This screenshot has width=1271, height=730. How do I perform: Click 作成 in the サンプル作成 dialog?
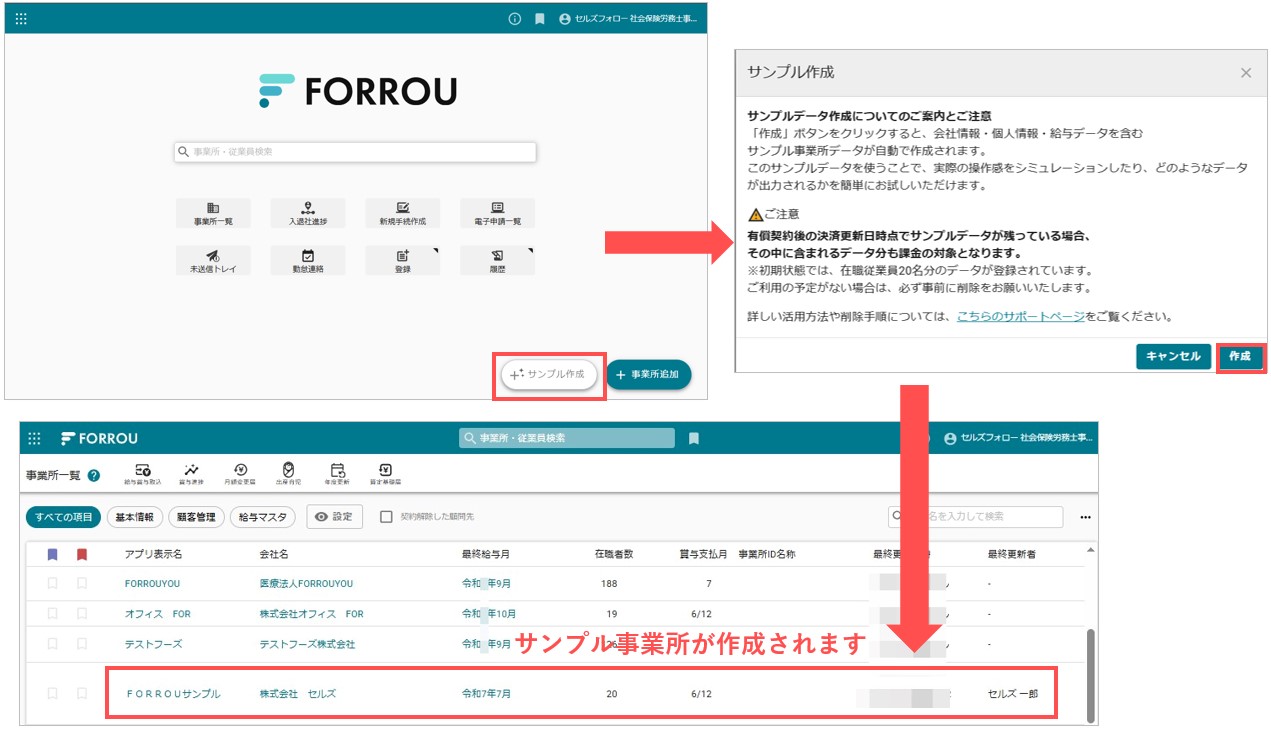pos(1240,356)
